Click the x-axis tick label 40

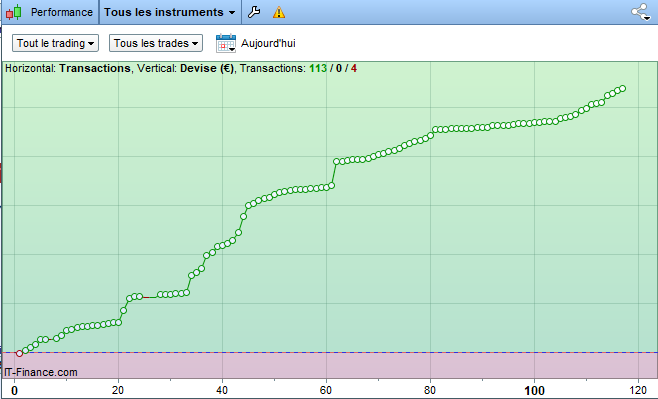click(222, 391)
